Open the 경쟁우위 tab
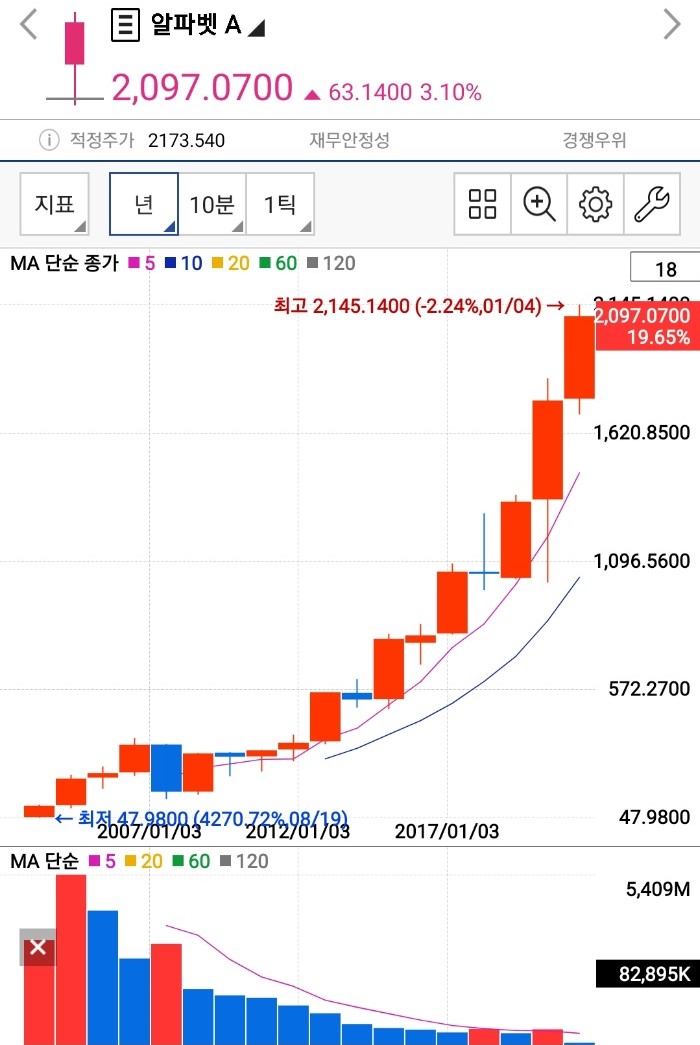 (x=594, y=140)
